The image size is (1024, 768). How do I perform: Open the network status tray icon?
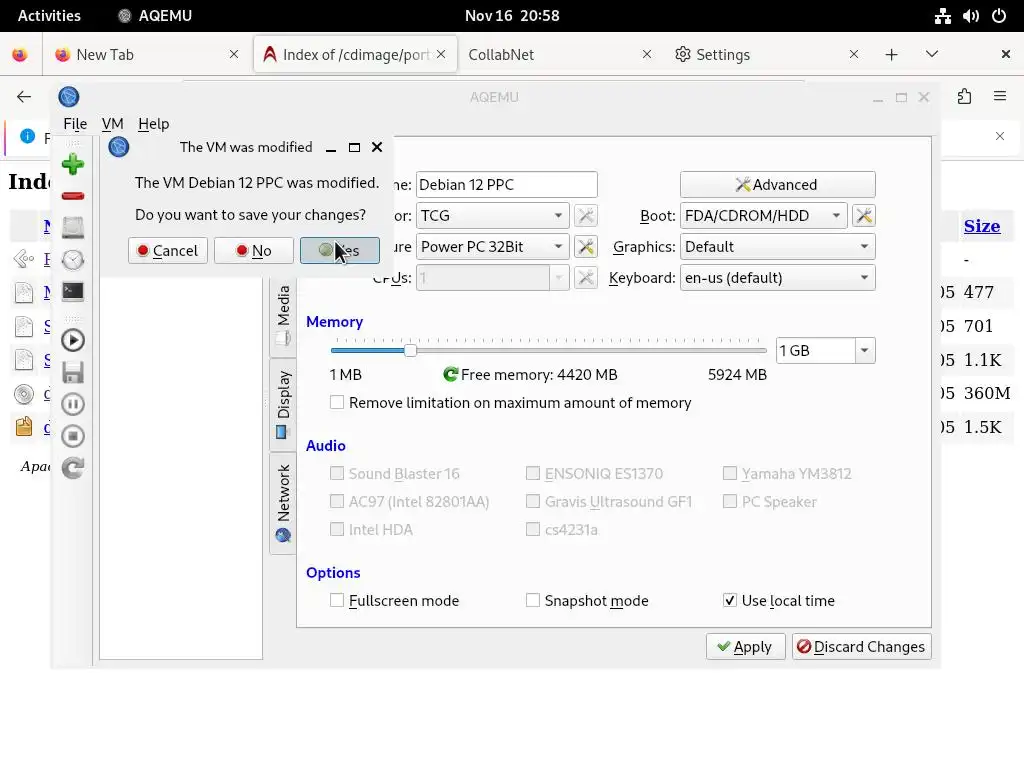point(942,16)
